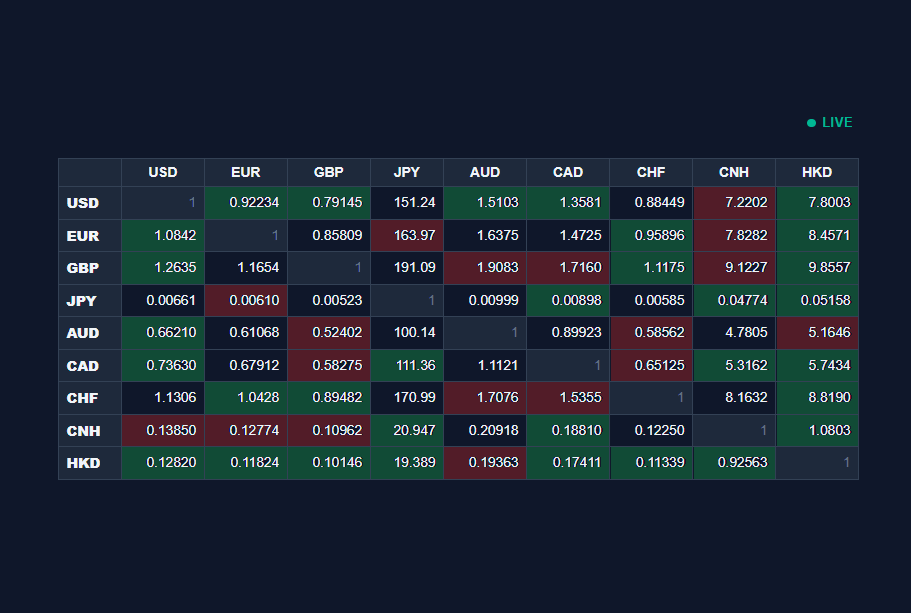Select the JPY column header
911x613 pixels.
(407, 173)
